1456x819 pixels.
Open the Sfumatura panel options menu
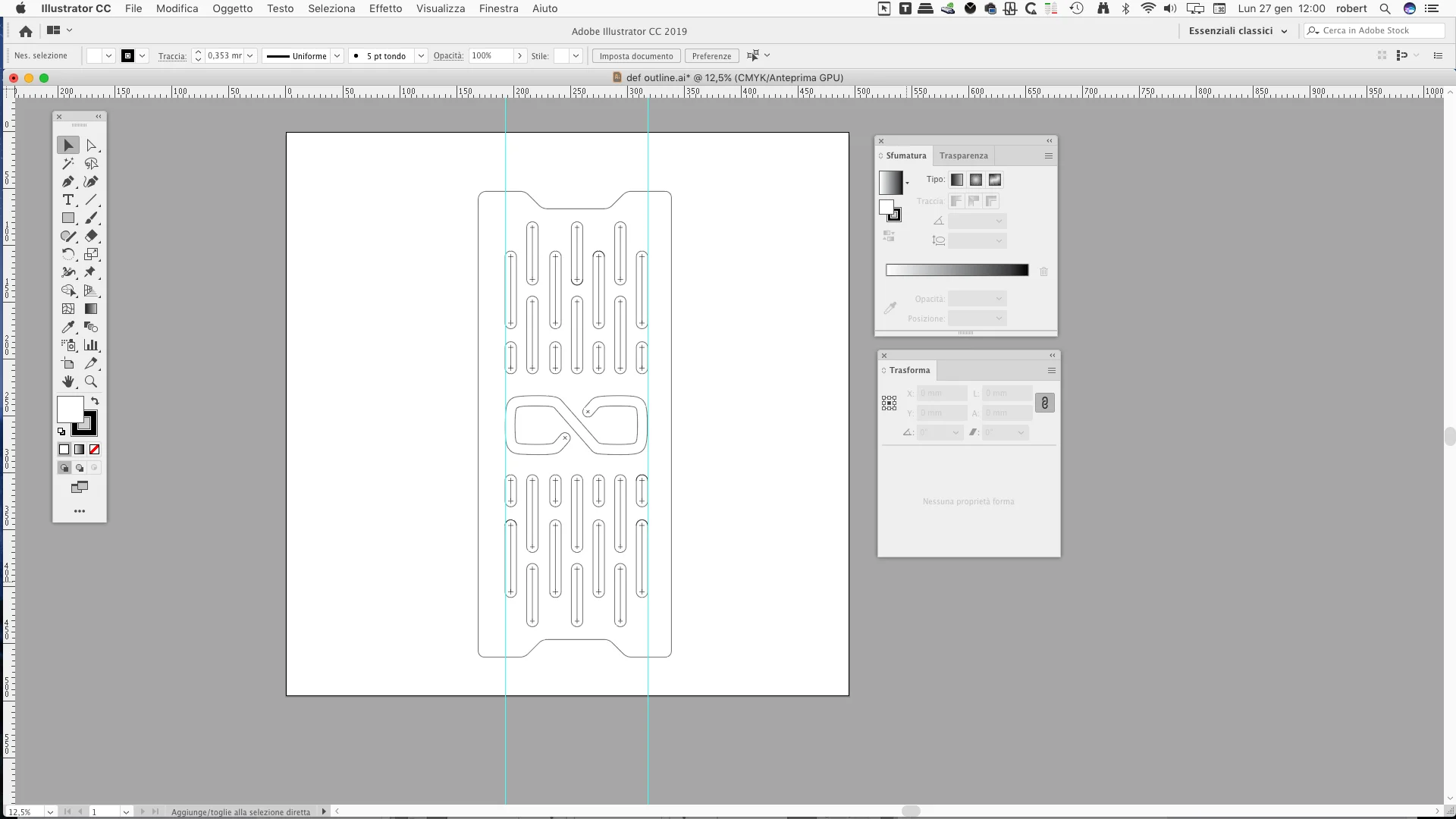pos(1049,155)
